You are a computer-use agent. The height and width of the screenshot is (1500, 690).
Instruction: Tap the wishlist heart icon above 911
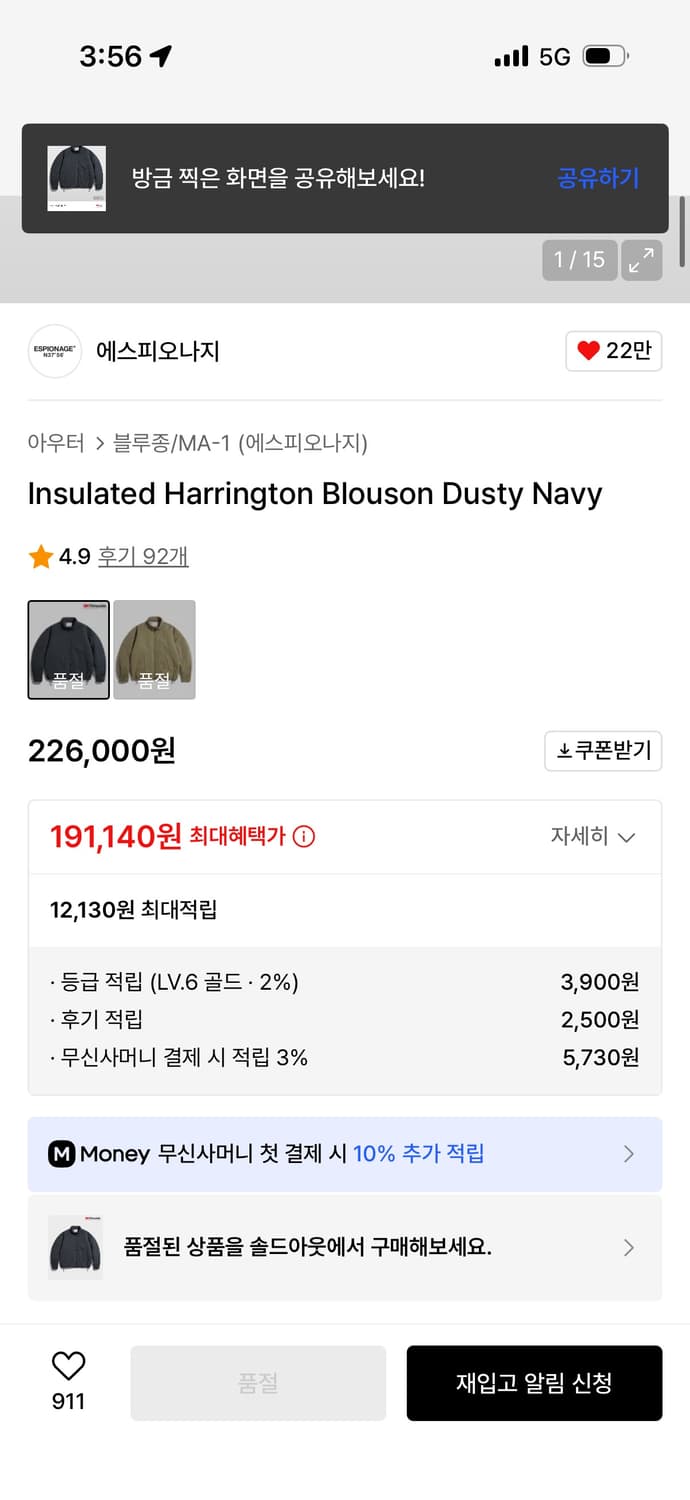pyautogui.click(x=67, y=1364)
